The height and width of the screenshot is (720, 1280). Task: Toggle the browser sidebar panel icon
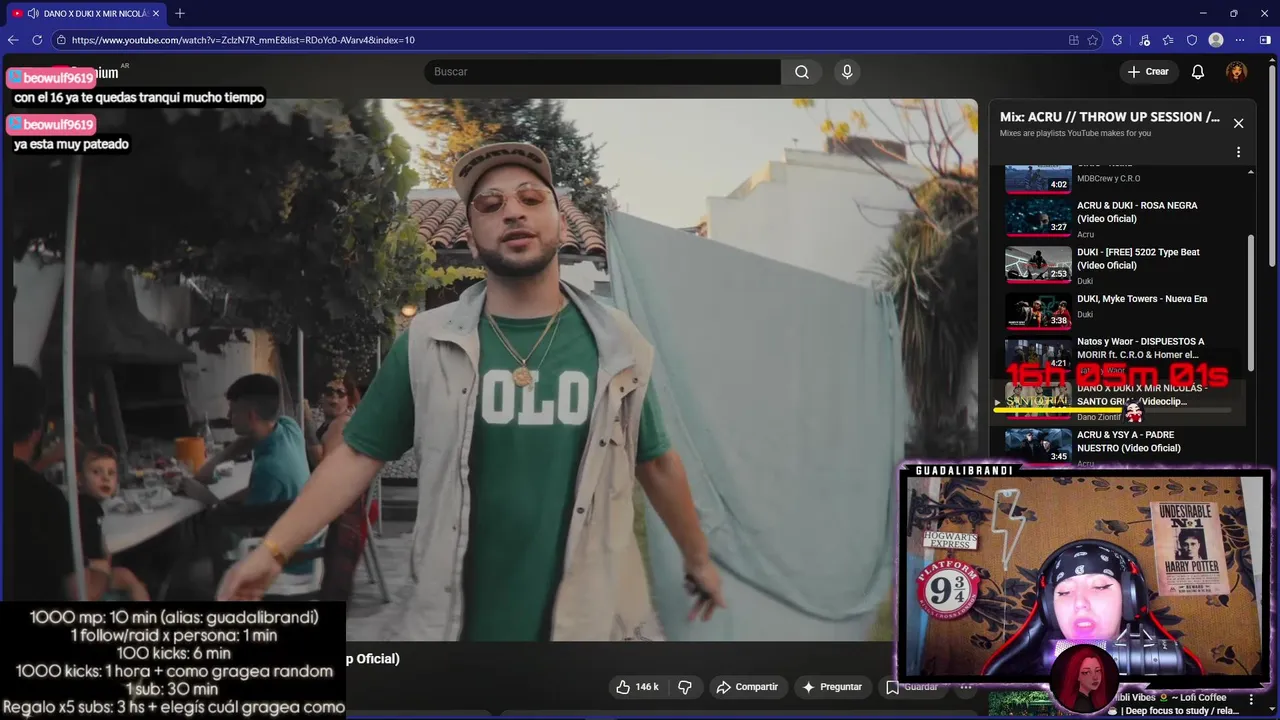click(x=1265, y=40)
